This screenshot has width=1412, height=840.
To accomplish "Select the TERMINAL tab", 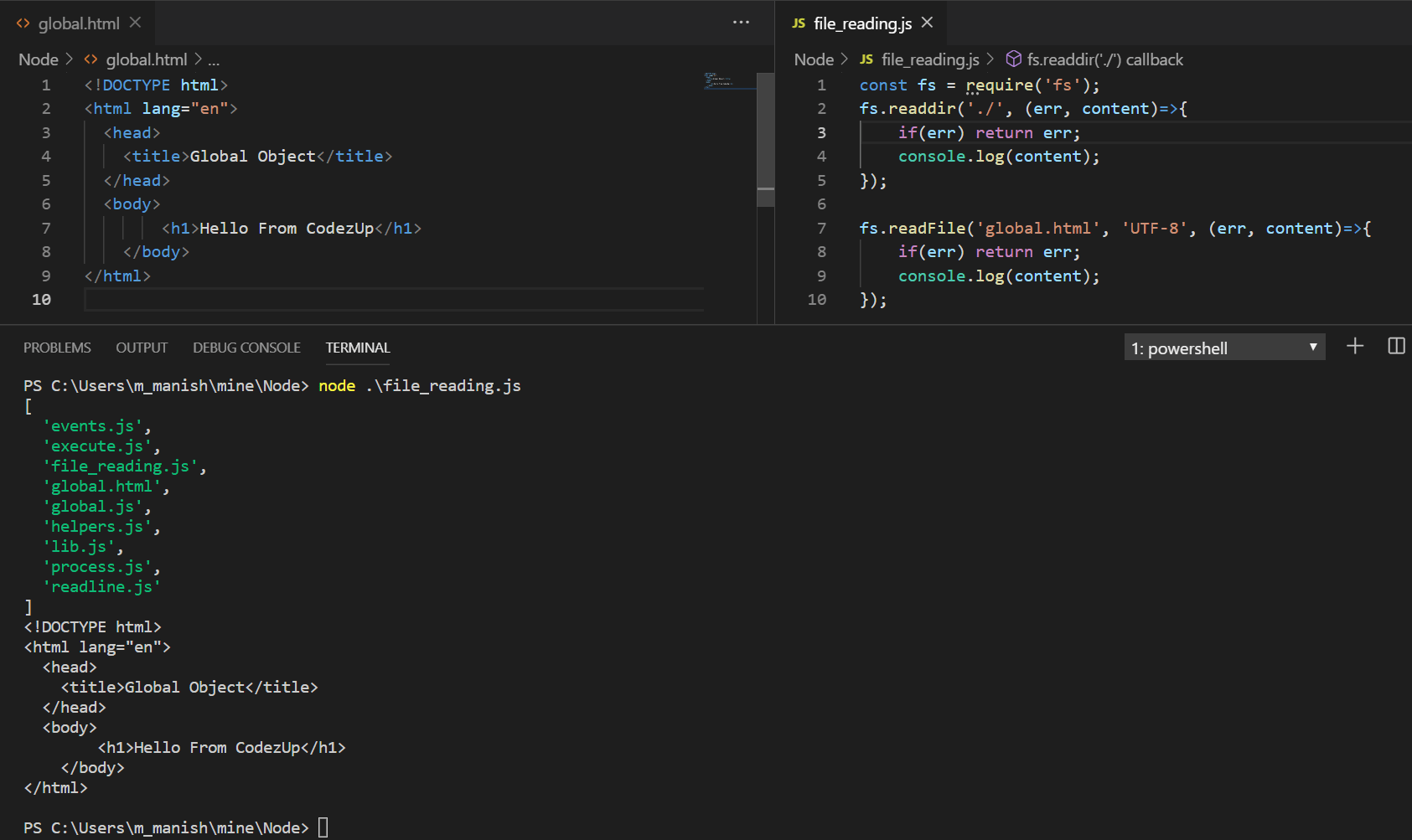I will coord(358,348).
